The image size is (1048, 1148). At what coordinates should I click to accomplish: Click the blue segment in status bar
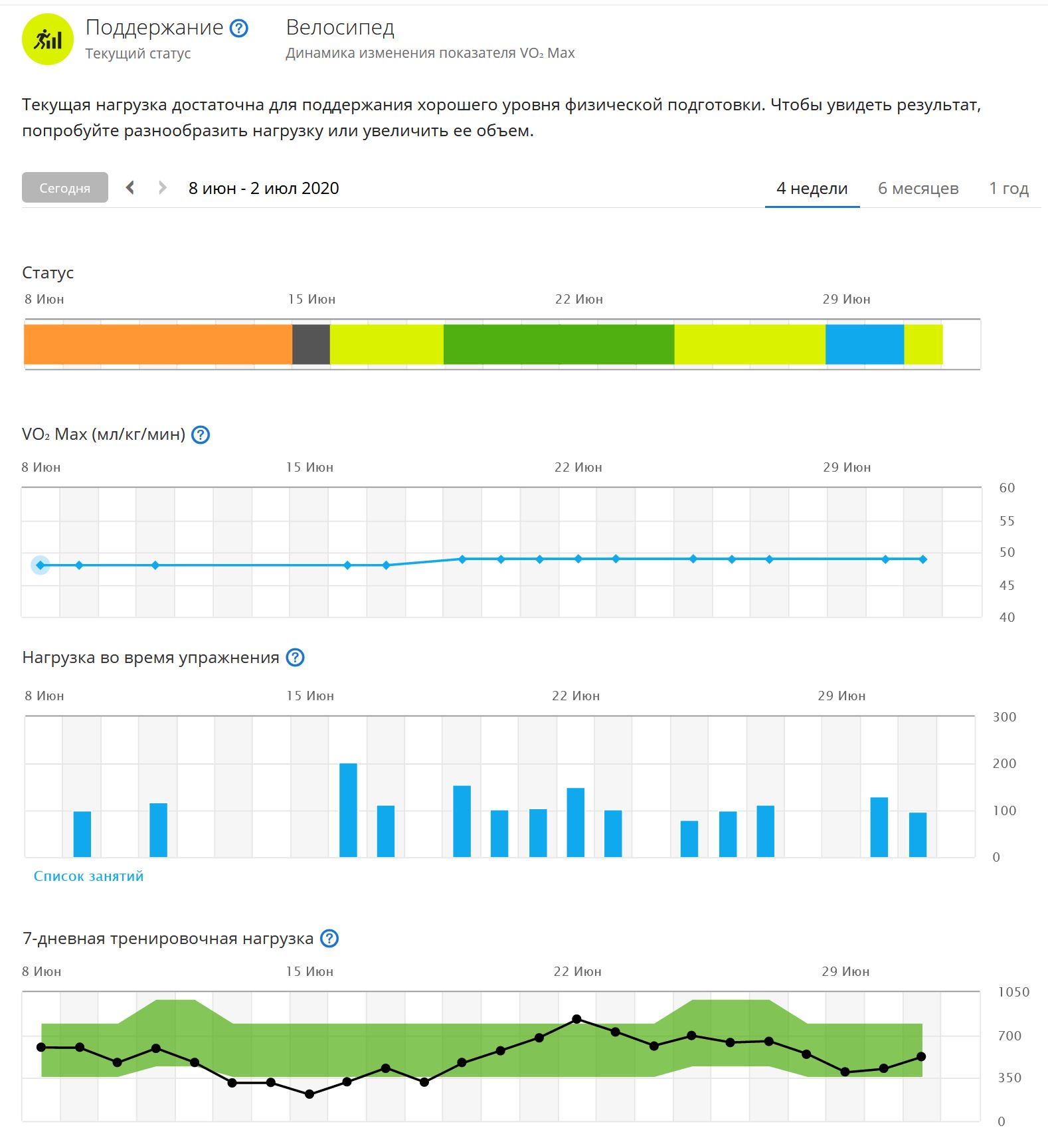tap(864, 344)
